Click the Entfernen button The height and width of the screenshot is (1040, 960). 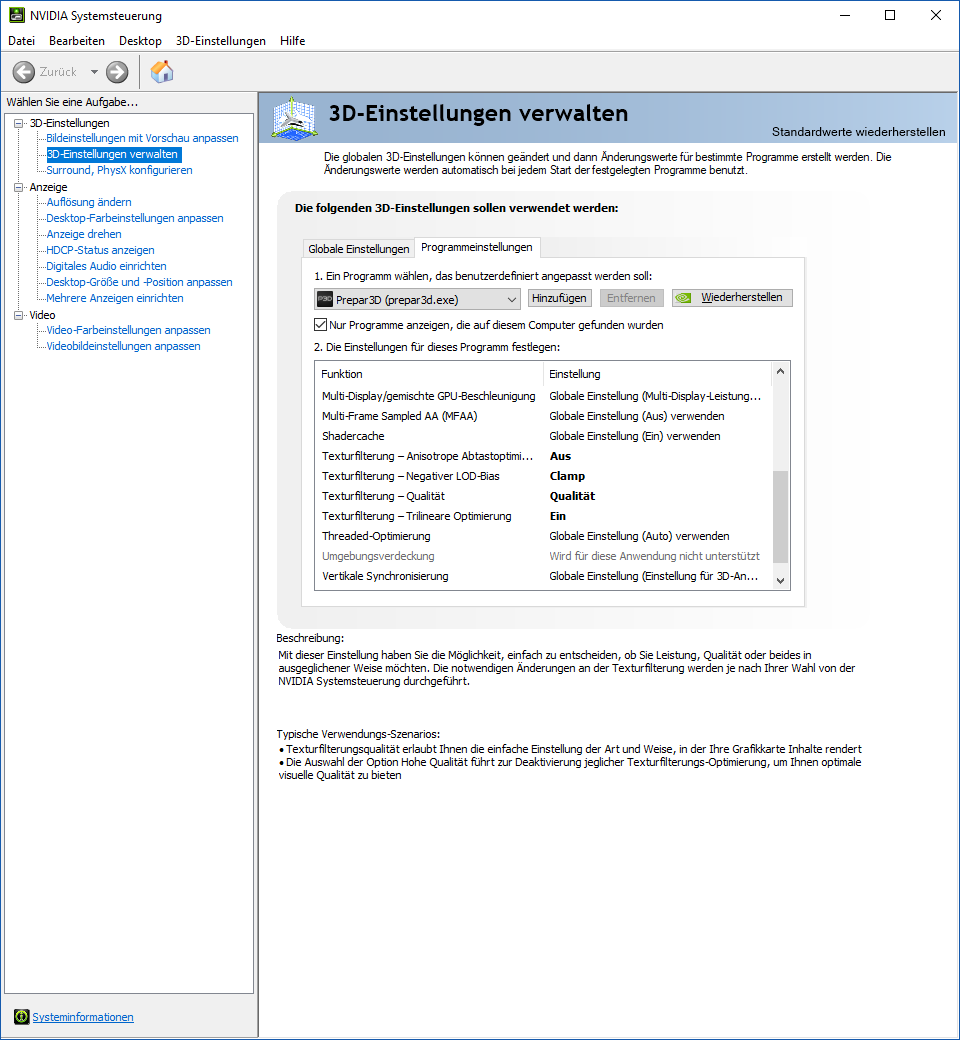(631, 298)
